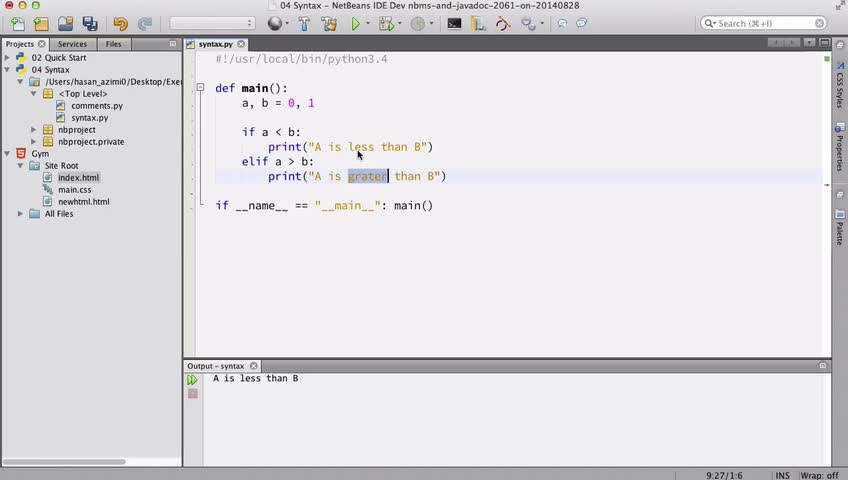
Task: Collapse the <Top Level> package node
Action: [x=34, y=94]
